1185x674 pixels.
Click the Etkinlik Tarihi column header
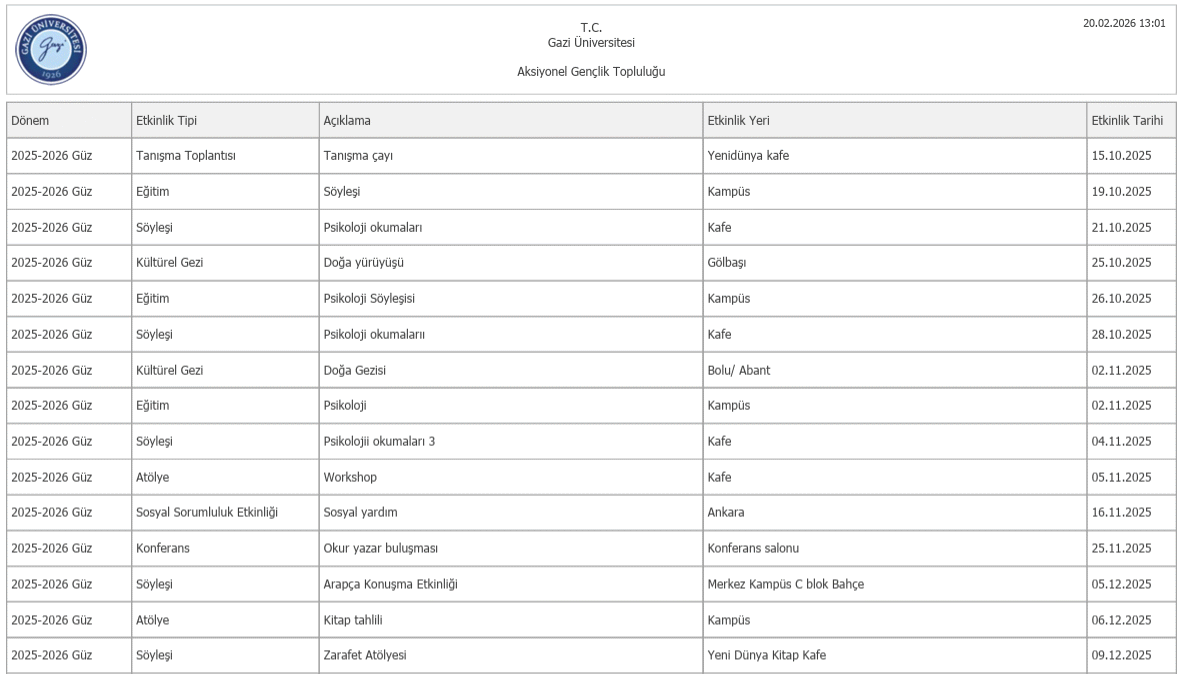1127,121
